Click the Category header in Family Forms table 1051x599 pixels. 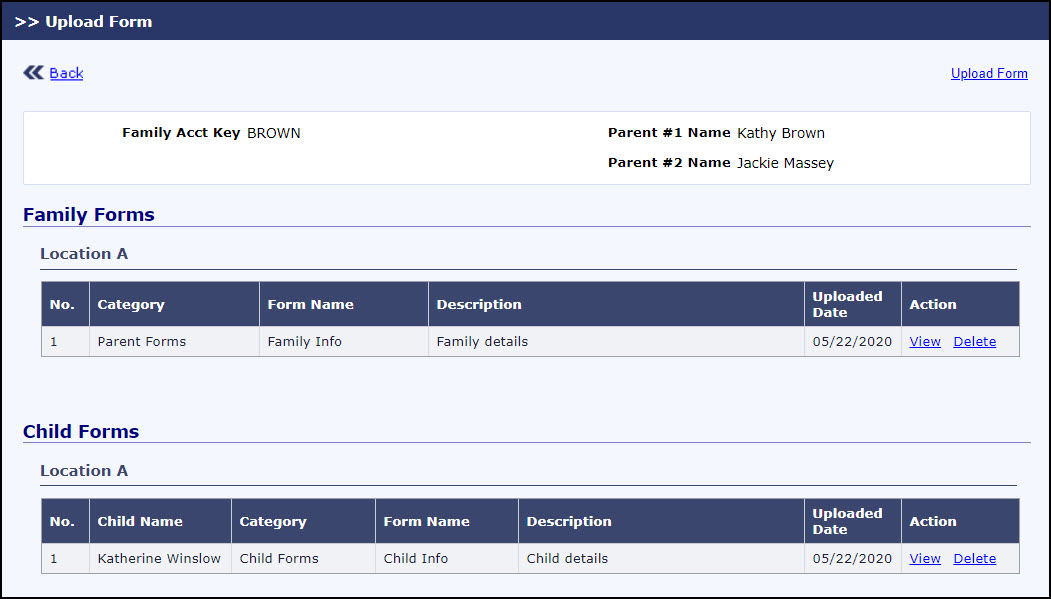pyautogui.click(x=131, y=305)
